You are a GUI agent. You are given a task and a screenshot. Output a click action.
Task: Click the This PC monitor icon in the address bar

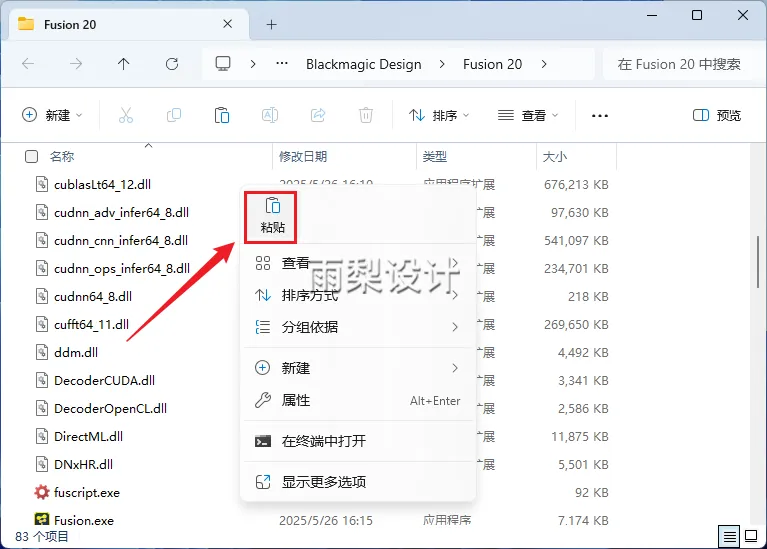point(223,64)
